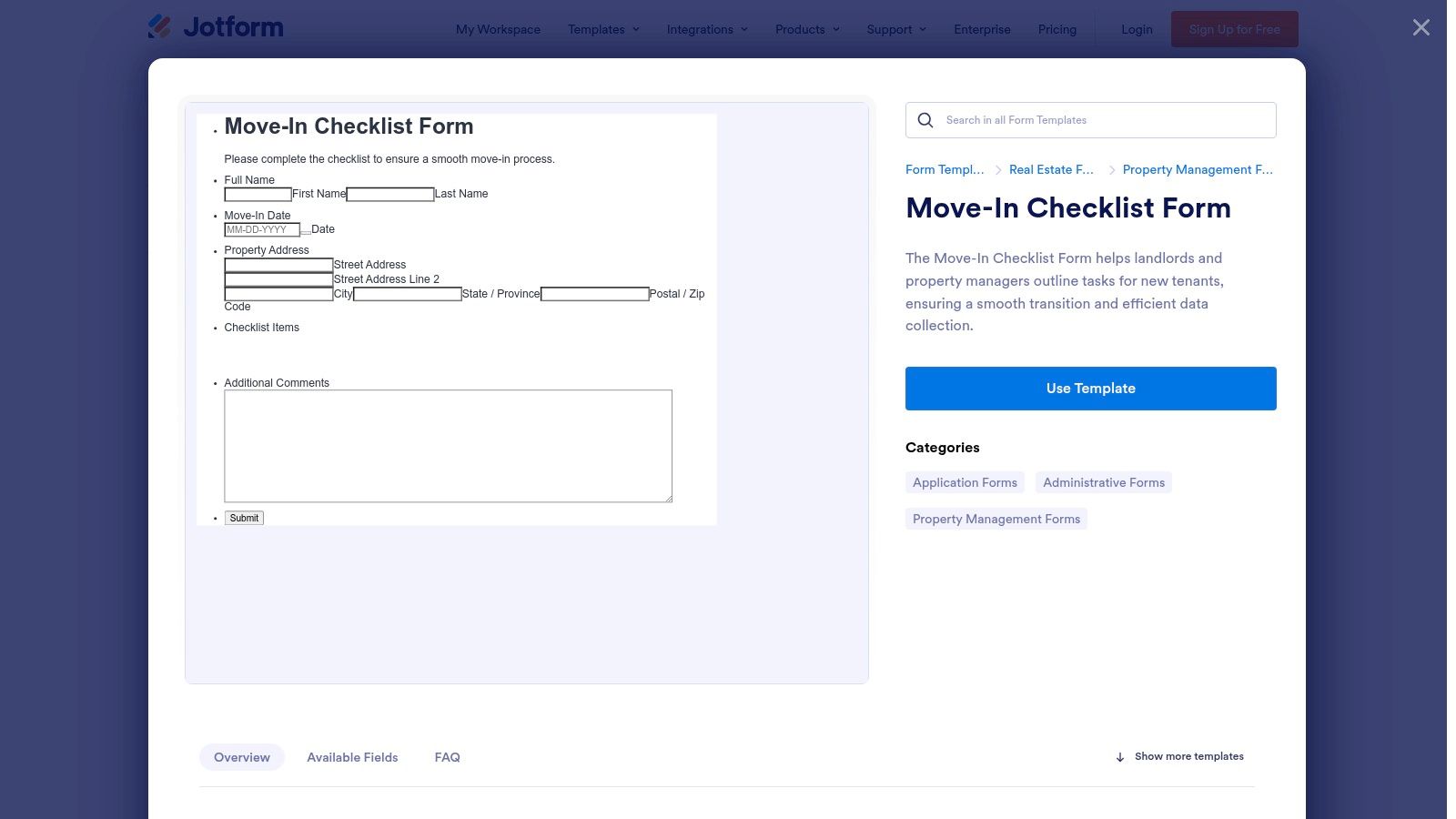This screenshot has height=819, width=1456.
Task: Expand the Products menu
Action: 806,28
